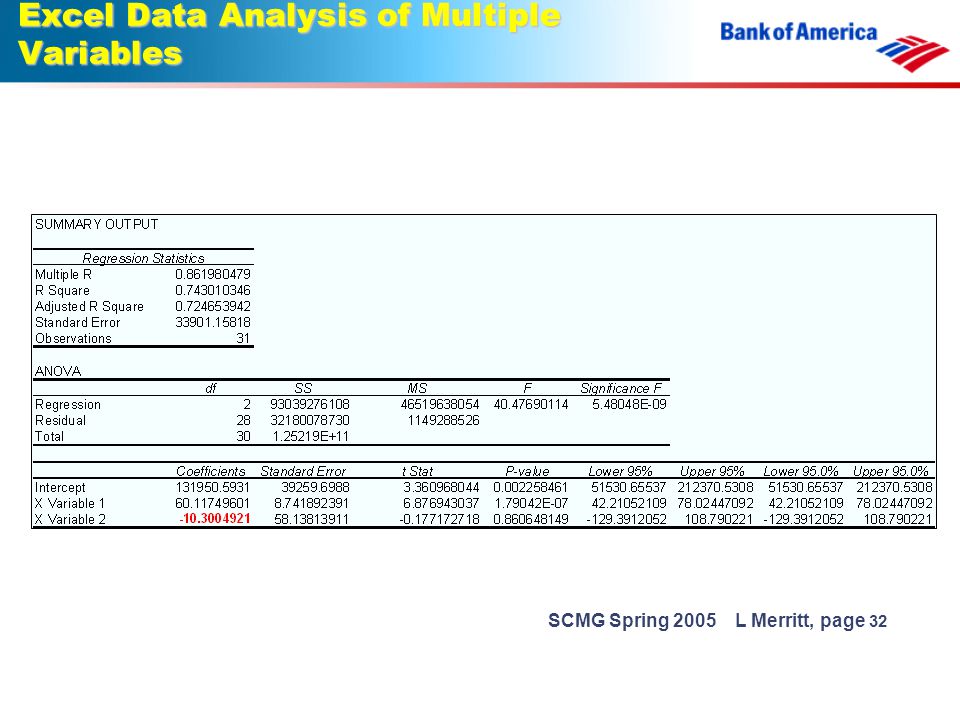Select Intercept P-value 0.002258461
This screenshot has height=720, width=960.
530,487
